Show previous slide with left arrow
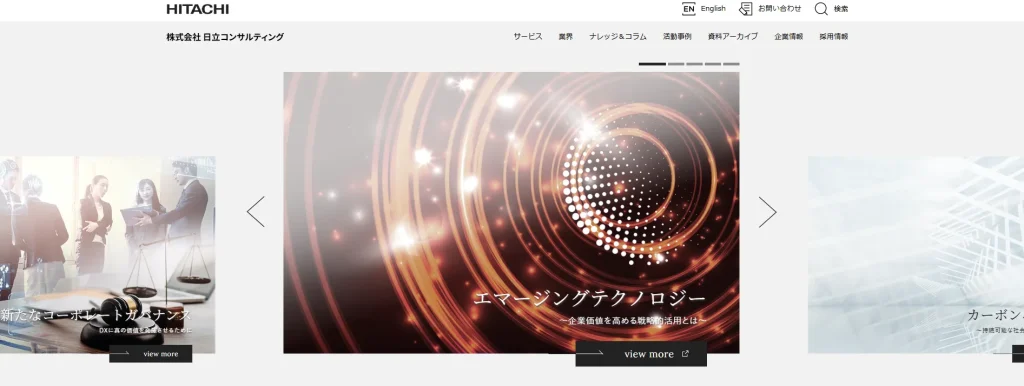 [x=256, y=212]
